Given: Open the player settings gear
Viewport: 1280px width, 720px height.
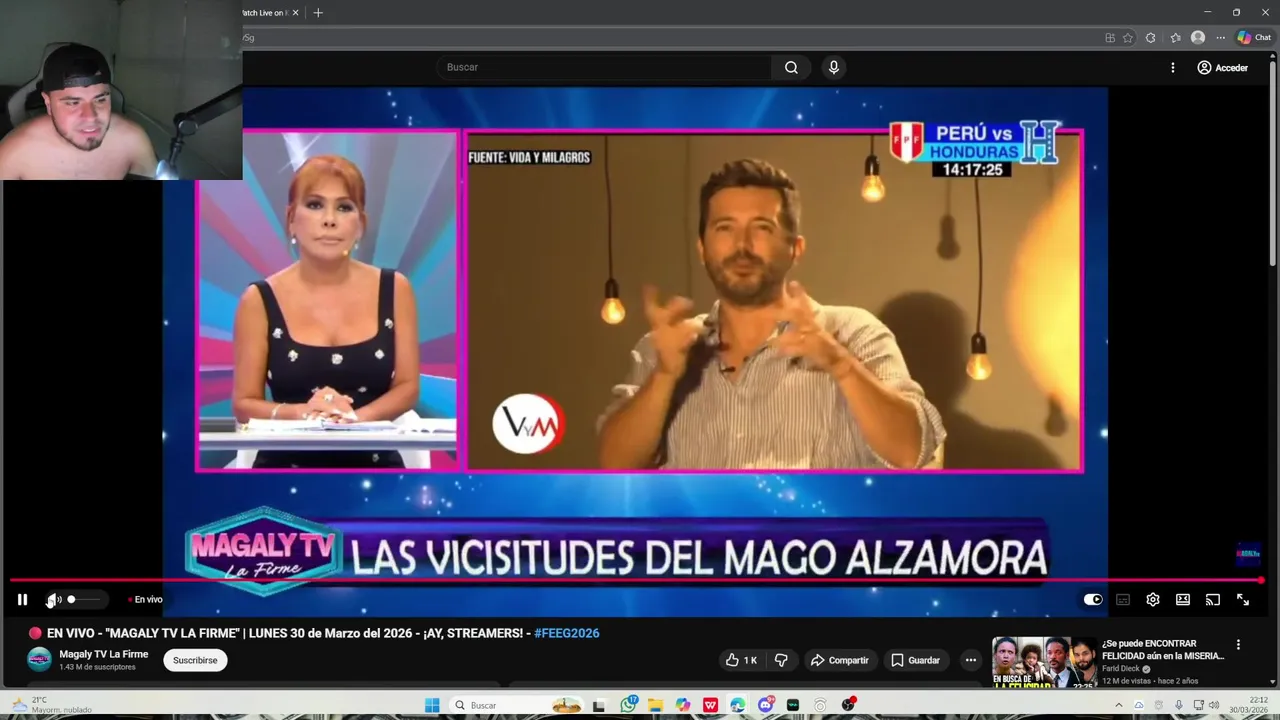Looking at the screenshot, I should click(1153, 600).
